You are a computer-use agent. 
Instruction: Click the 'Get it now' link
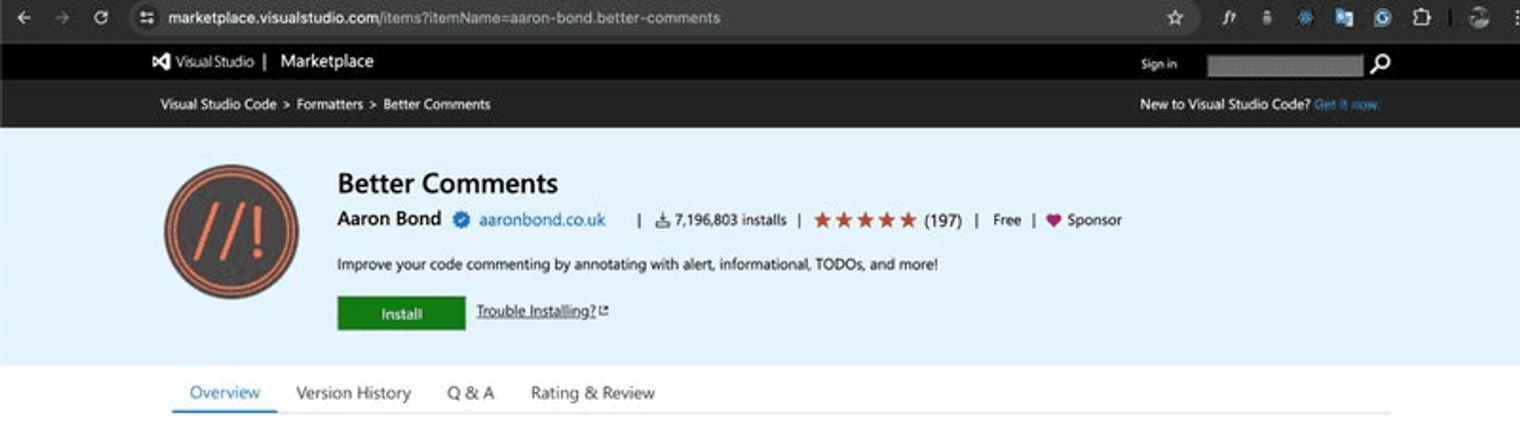[1347, 104]
